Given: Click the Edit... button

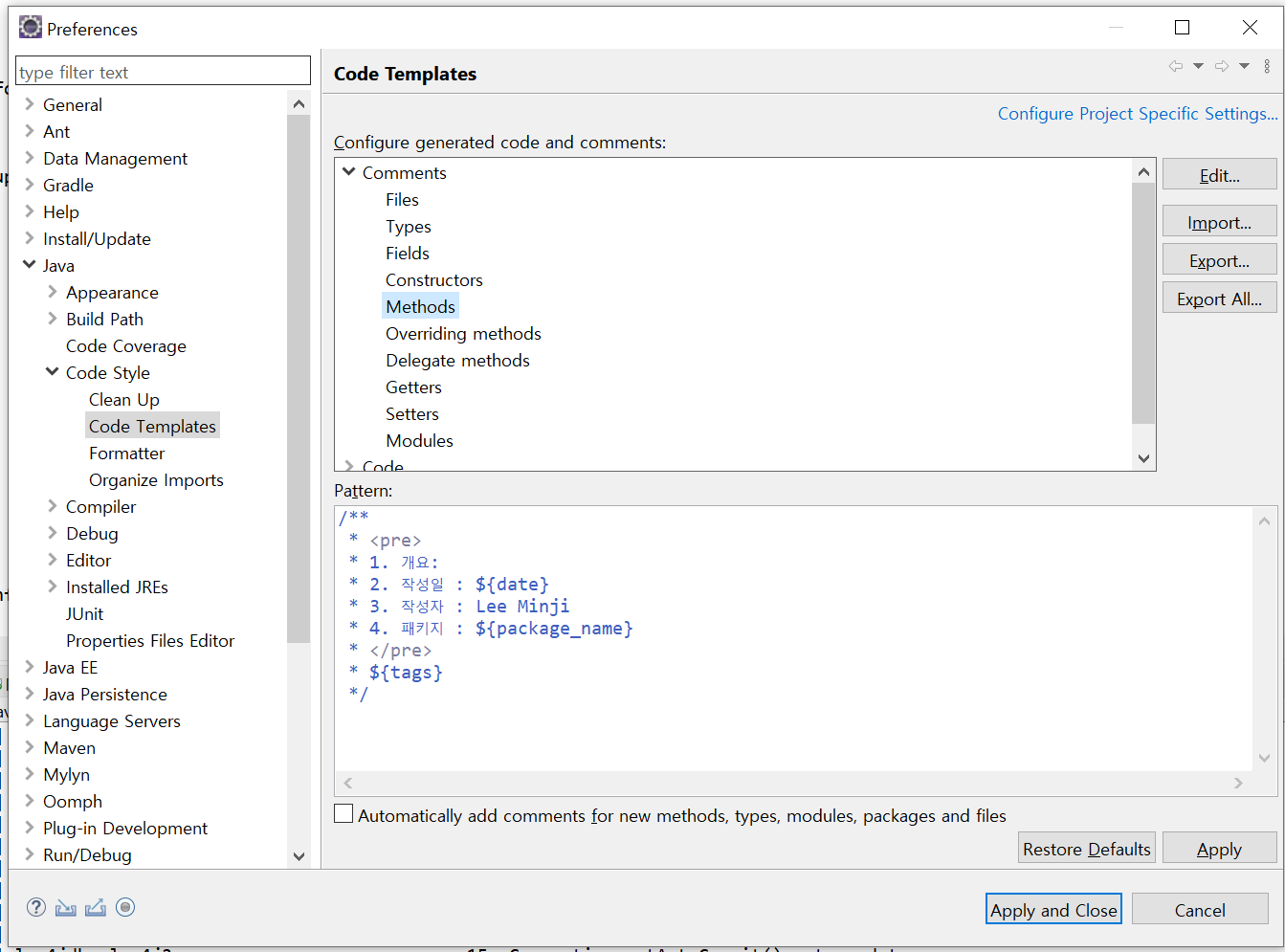Looking at the screenshot, I should click(x=1219, y=175).
